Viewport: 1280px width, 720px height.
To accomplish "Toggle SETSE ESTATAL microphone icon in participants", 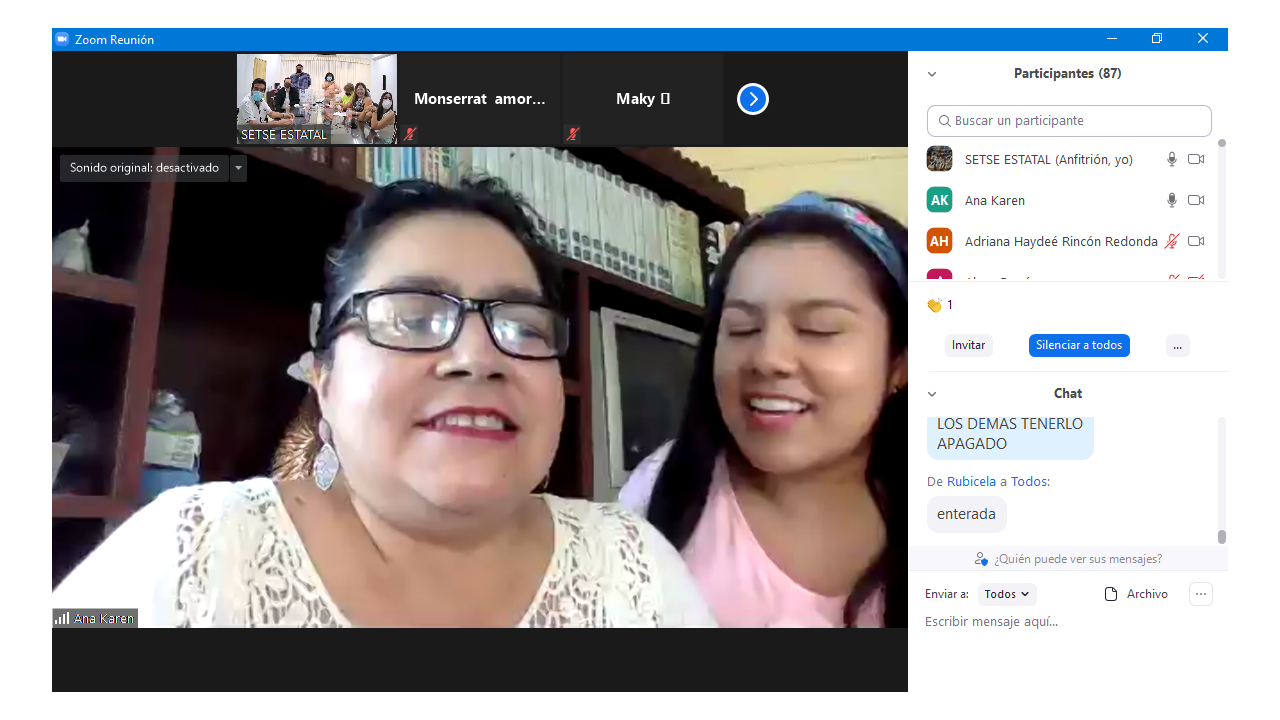I will coord(1172,159).
